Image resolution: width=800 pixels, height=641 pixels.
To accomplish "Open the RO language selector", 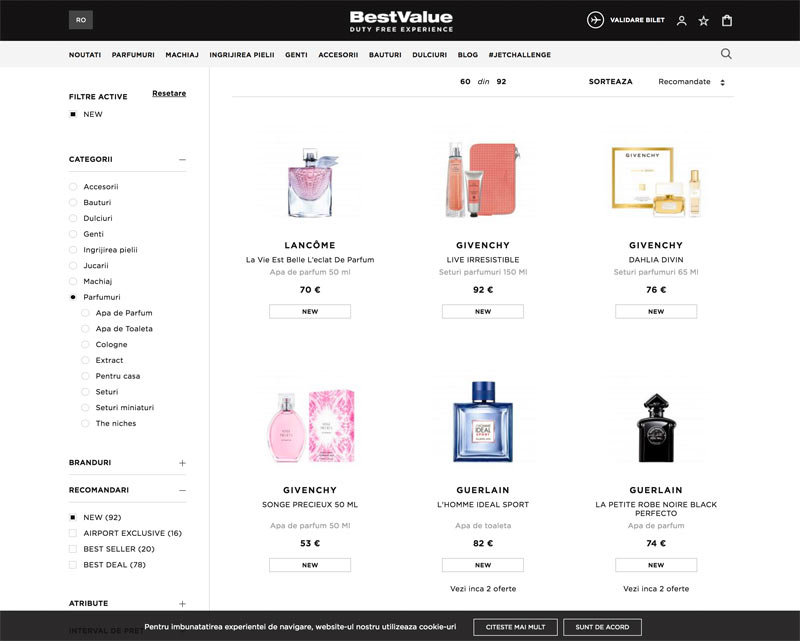I will tap(80, 20).
